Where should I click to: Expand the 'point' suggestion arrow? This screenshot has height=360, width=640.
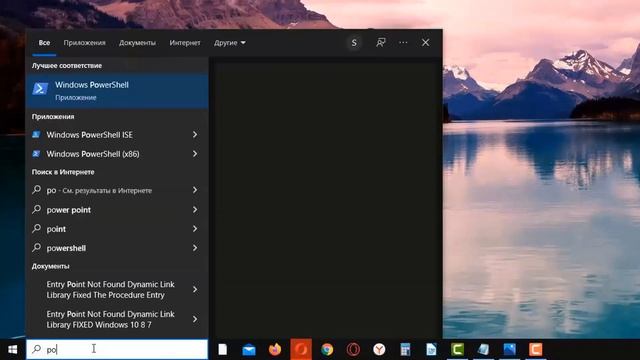click(195, 229)
